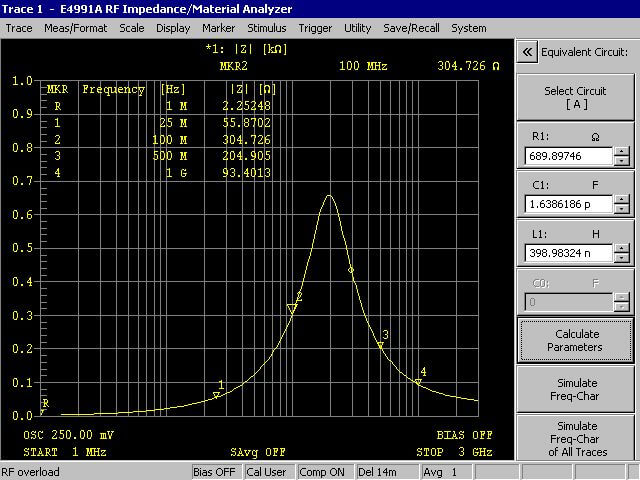
Task: Open the Trace menu
Action: [x=19, y=28]
